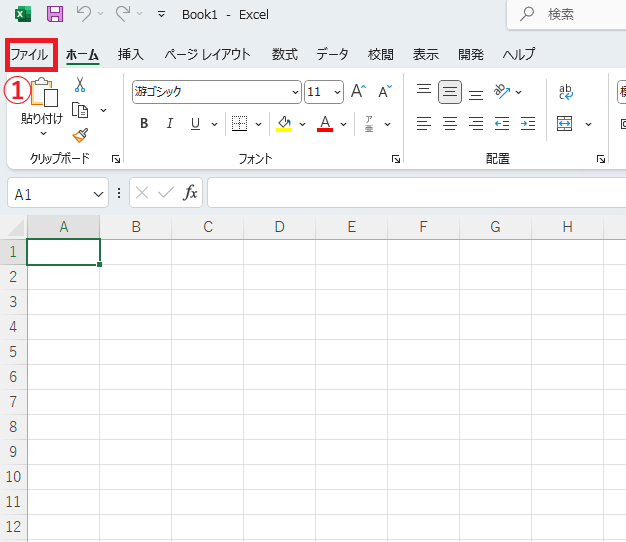Increase font size with large A icon
The height and width of the screenshot is (542, 626).
tap(358, 91)
